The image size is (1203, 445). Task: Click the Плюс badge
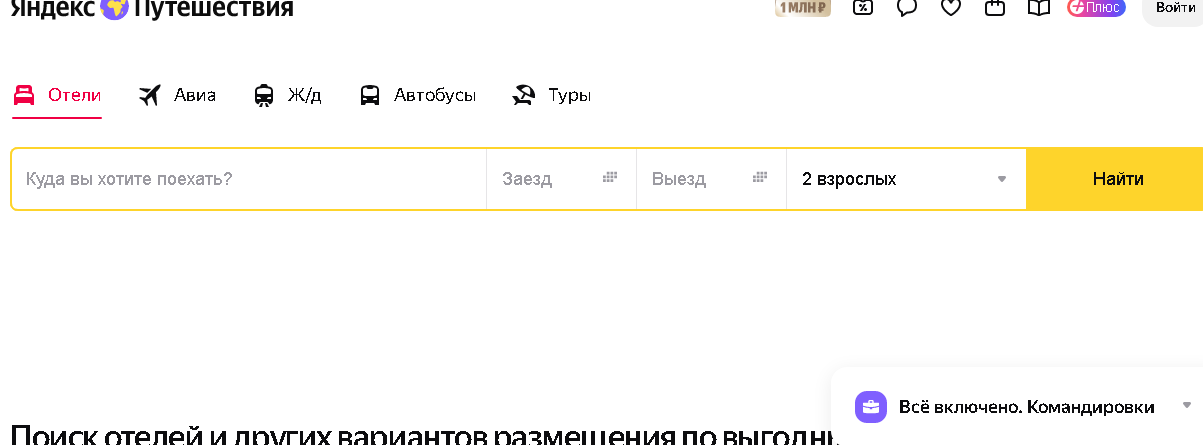1096,7
